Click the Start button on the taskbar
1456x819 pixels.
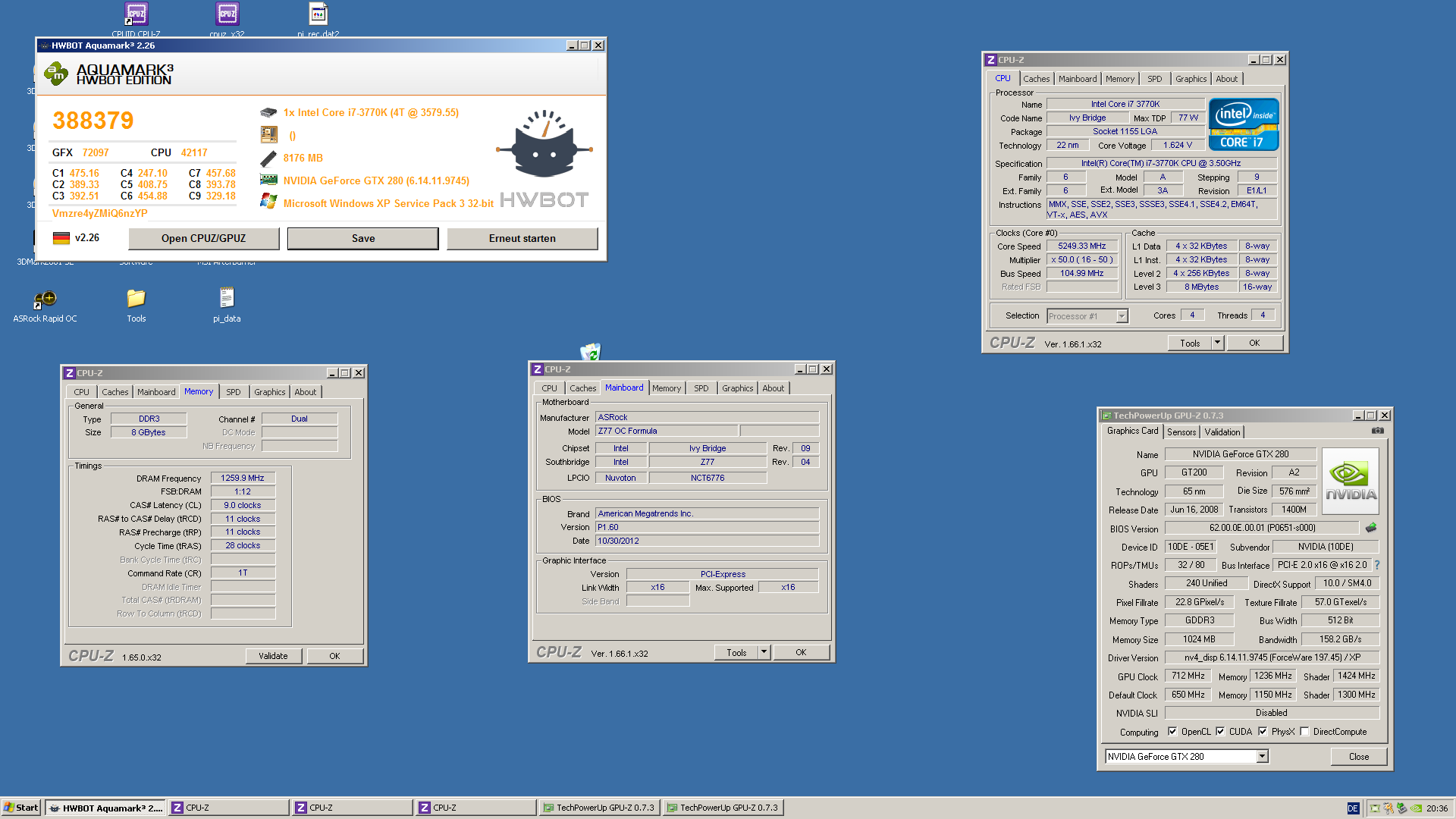[21, 808]
